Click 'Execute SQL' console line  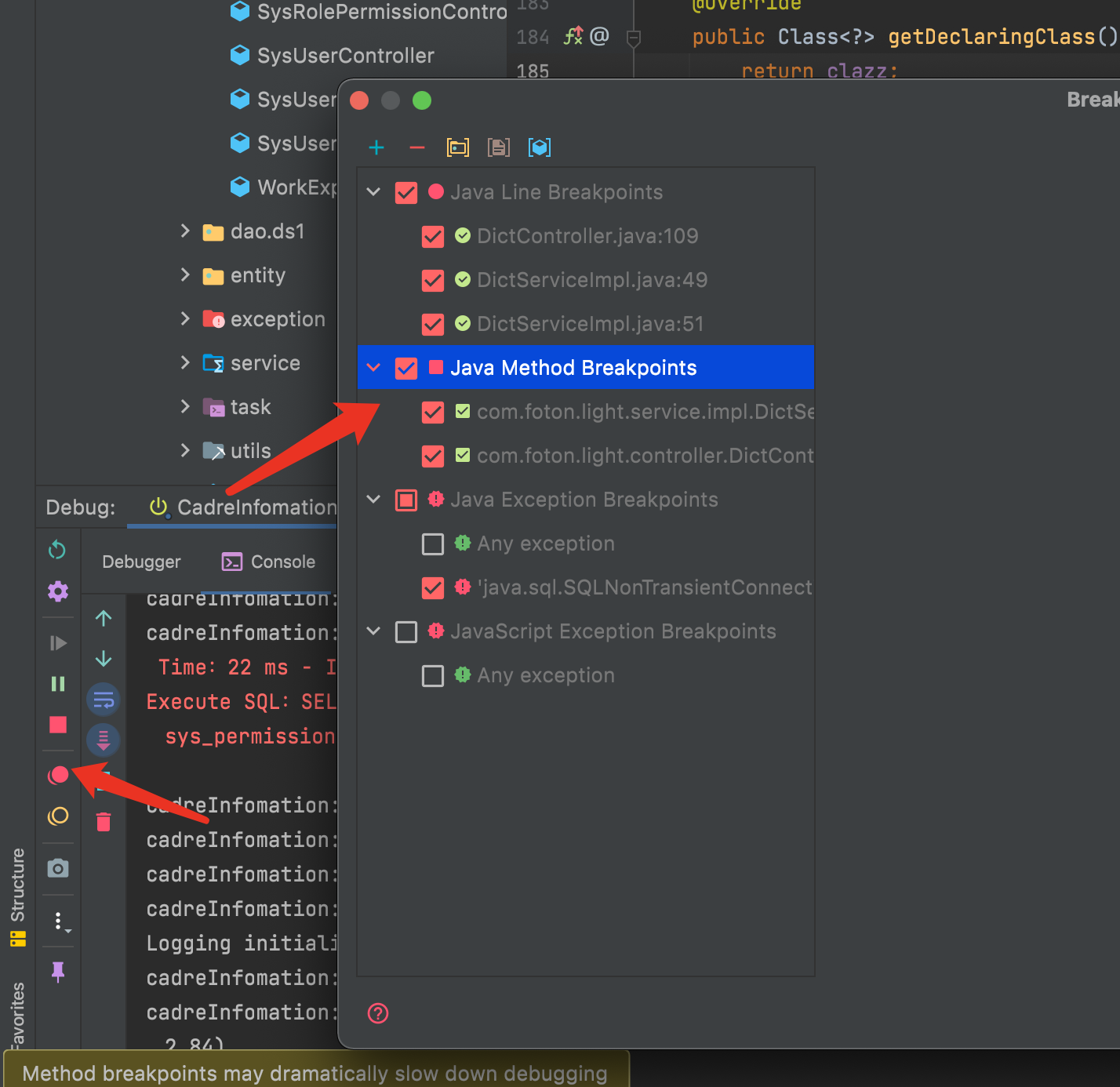point(241,702)
